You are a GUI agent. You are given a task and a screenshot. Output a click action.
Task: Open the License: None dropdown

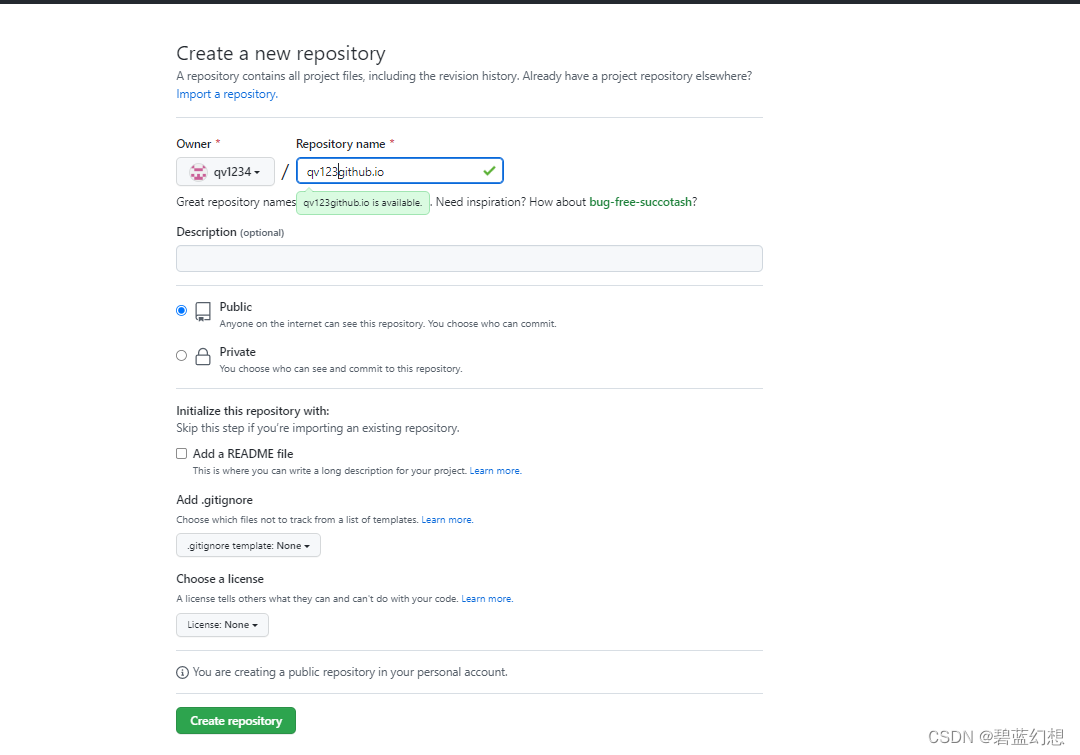(222, 624)
